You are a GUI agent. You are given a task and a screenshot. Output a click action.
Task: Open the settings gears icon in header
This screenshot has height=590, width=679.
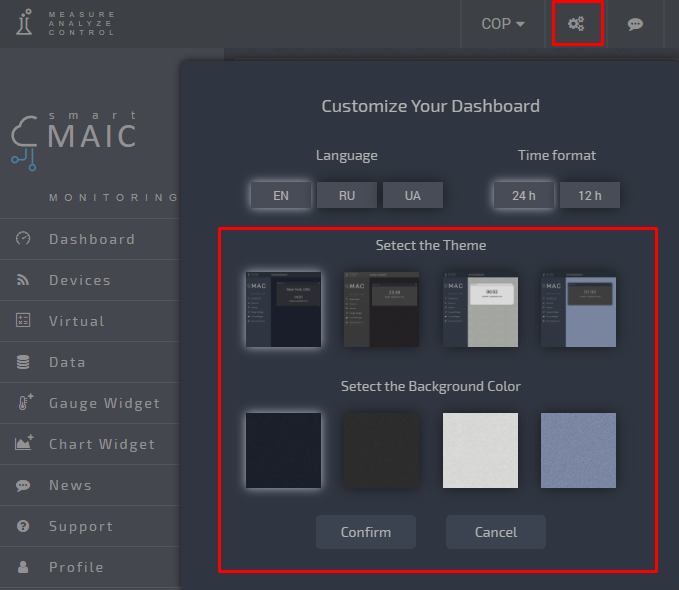click(576, 23)
